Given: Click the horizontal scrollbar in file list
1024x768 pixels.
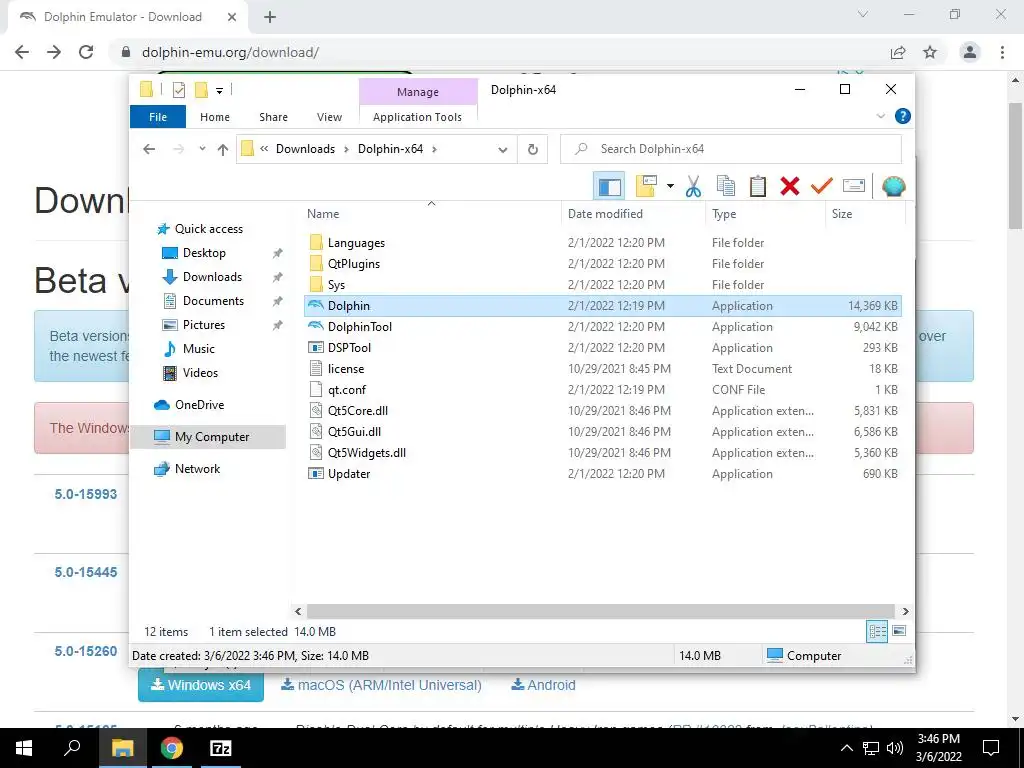Looking at the screenshot, I should pyautogui.click(x=601, y=611).
